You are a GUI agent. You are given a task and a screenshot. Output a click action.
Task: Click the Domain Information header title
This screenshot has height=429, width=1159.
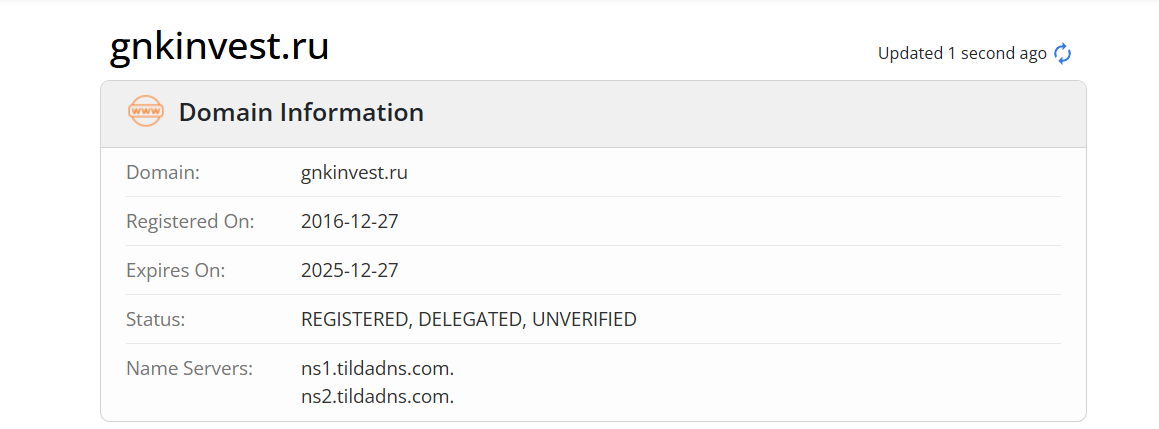[301, 112]
